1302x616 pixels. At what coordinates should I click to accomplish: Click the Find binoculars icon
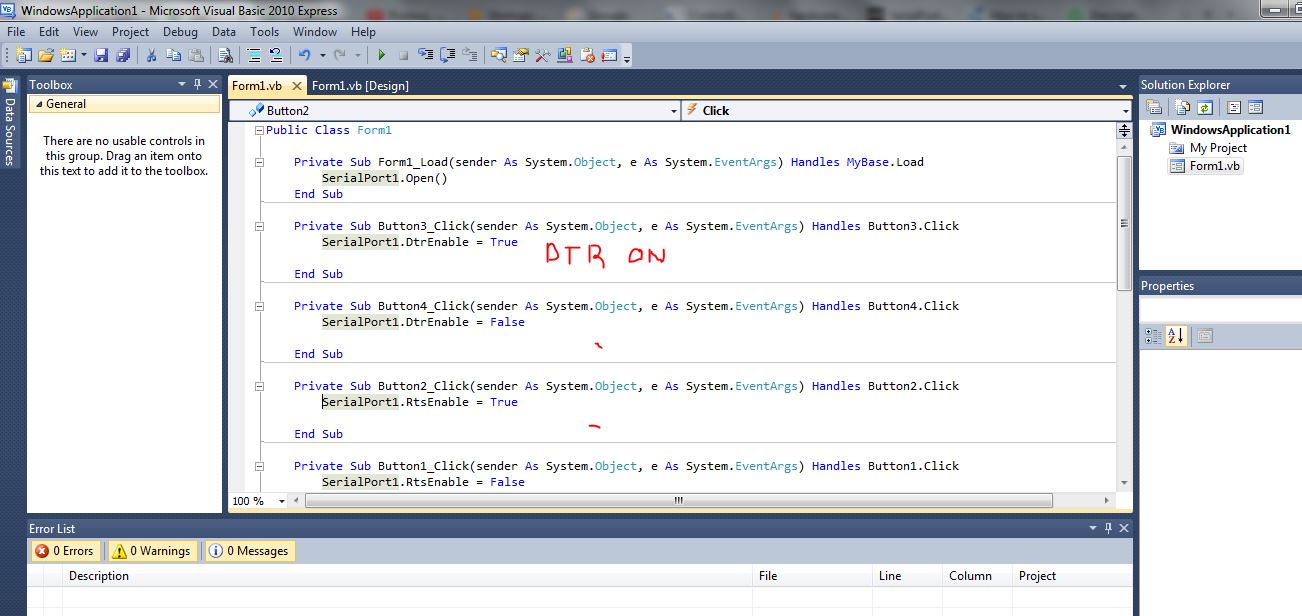226,56
